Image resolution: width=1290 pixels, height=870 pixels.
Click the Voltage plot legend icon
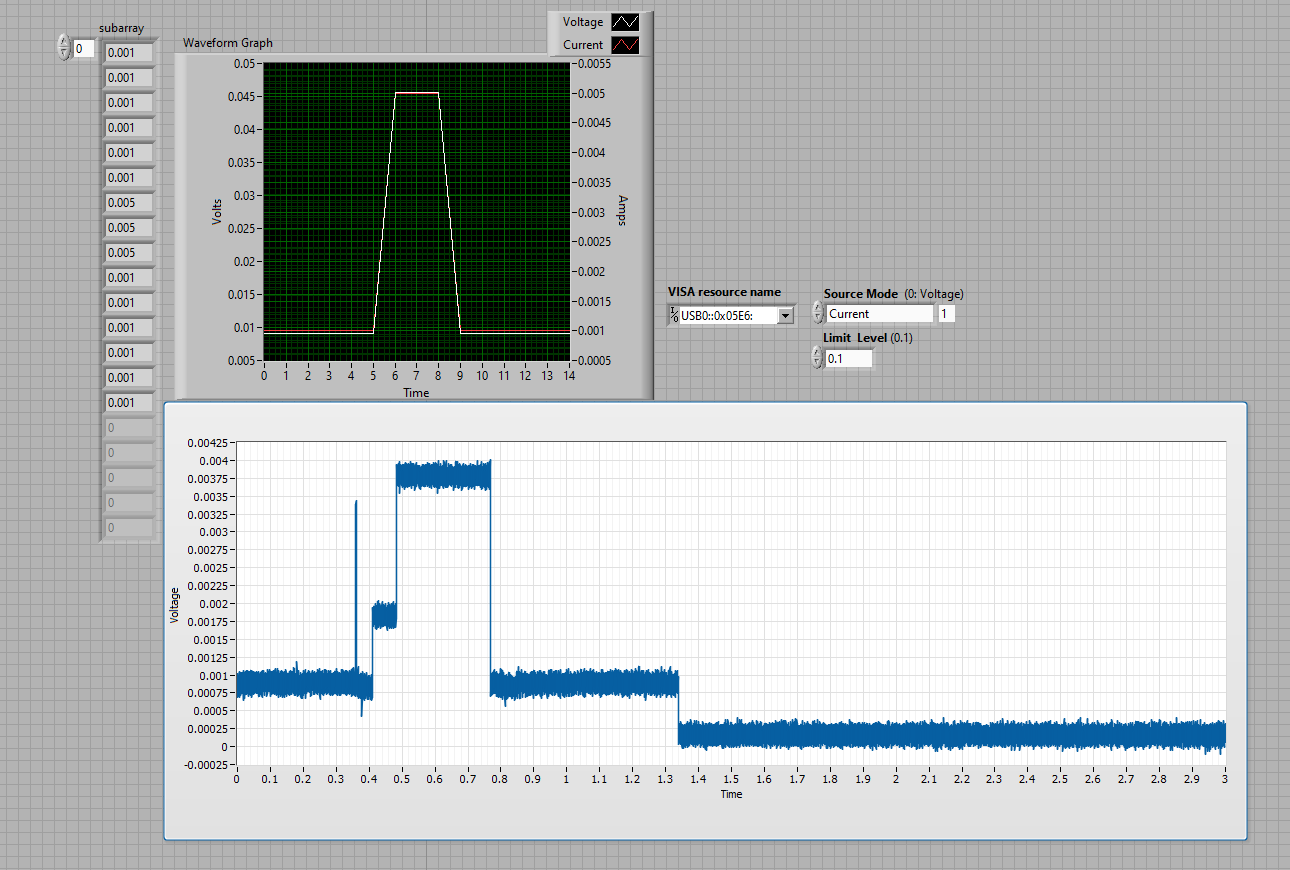[625, 22]
